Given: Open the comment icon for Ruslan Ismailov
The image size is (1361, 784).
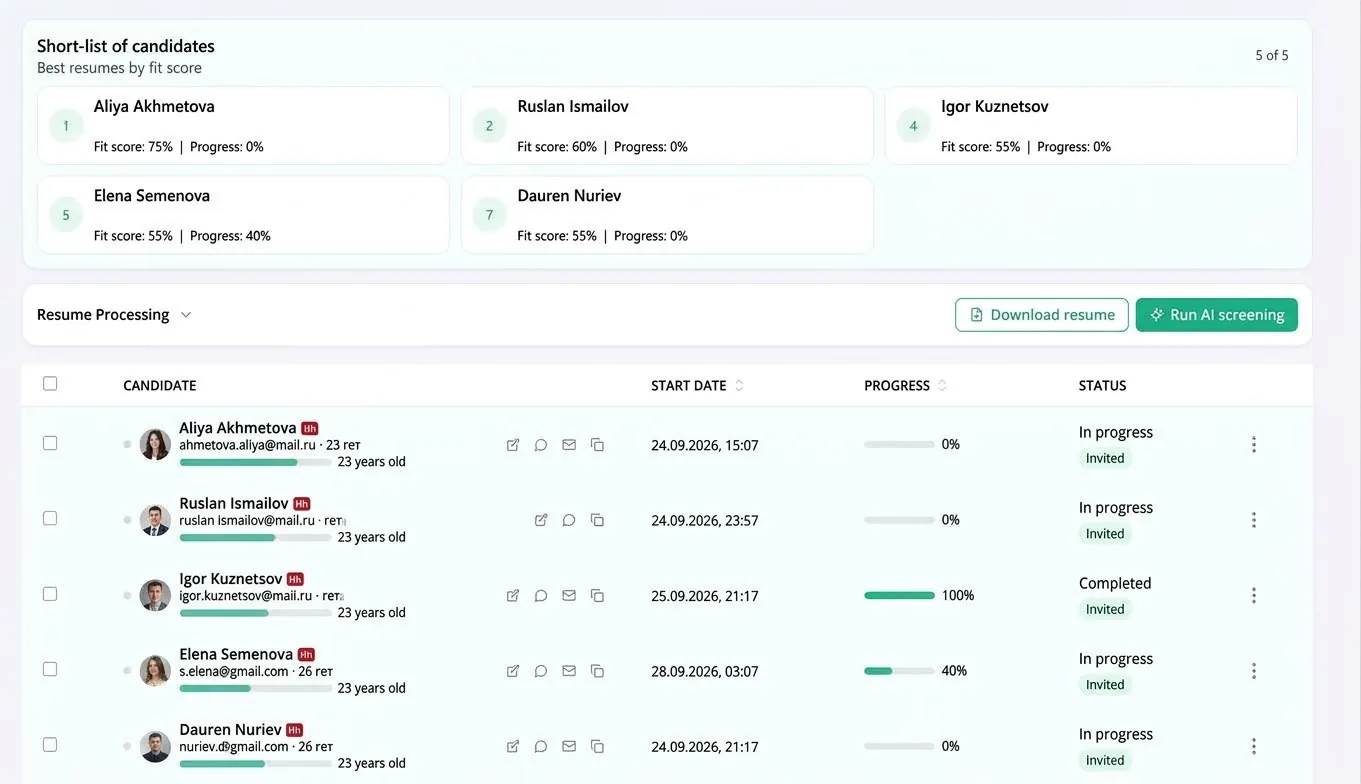Looking at the screenshot, I should [569, 520].
